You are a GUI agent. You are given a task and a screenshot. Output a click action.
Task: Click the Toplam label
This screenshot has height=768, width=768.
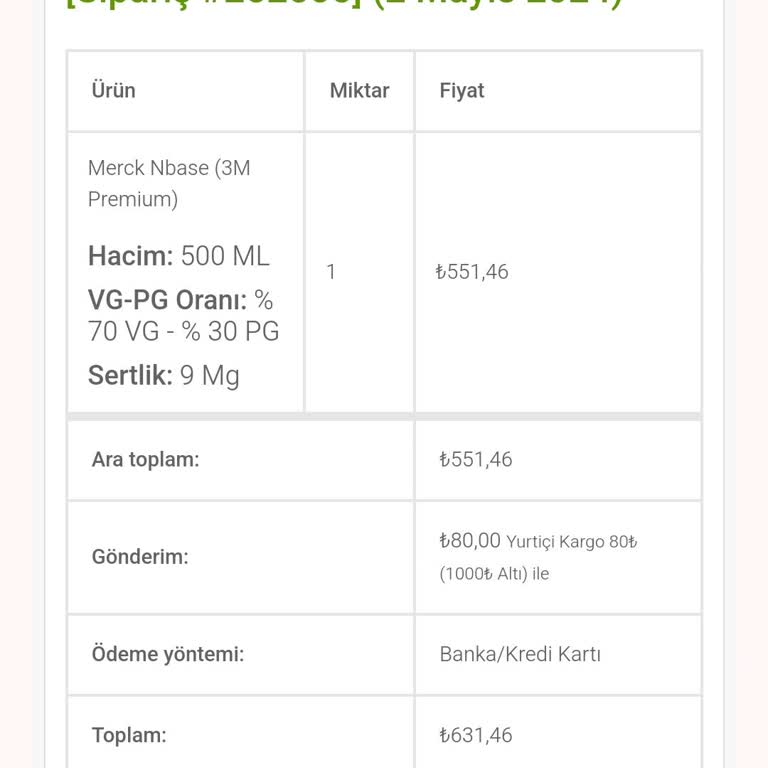click(x=129, y=735)
